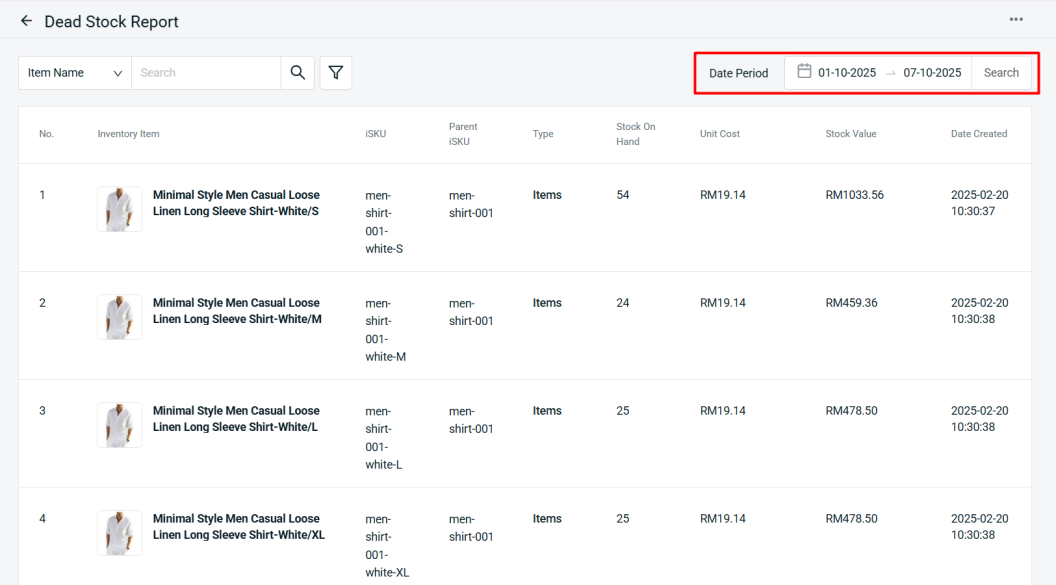Open thumbnail of White/XL shirt
This screenshot has width=1056, height=585.
click(119, 533)
